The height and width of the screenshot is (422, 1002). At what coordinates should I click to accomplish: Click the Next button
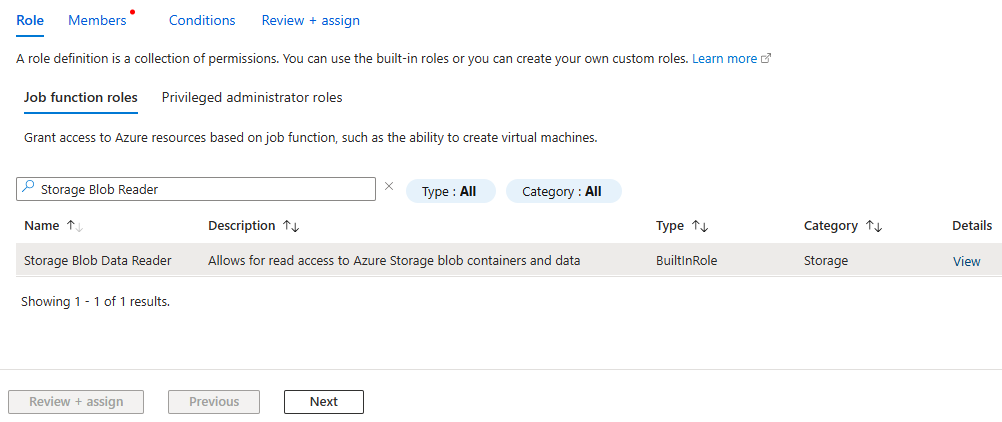coord(324,402)
